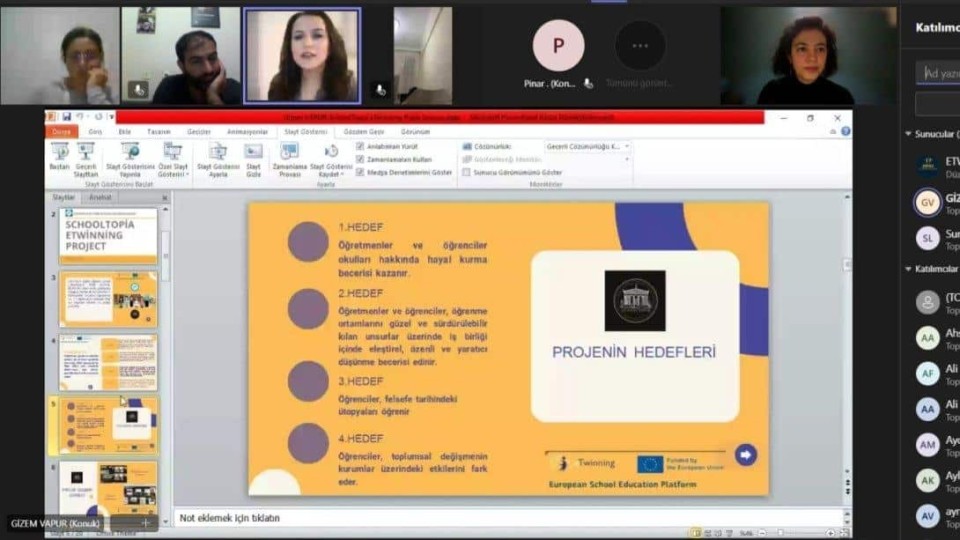Viewport: 960px width, 540px height.
Task: Switch to the Ekle ribbon tab
Action: click(125, 132)
